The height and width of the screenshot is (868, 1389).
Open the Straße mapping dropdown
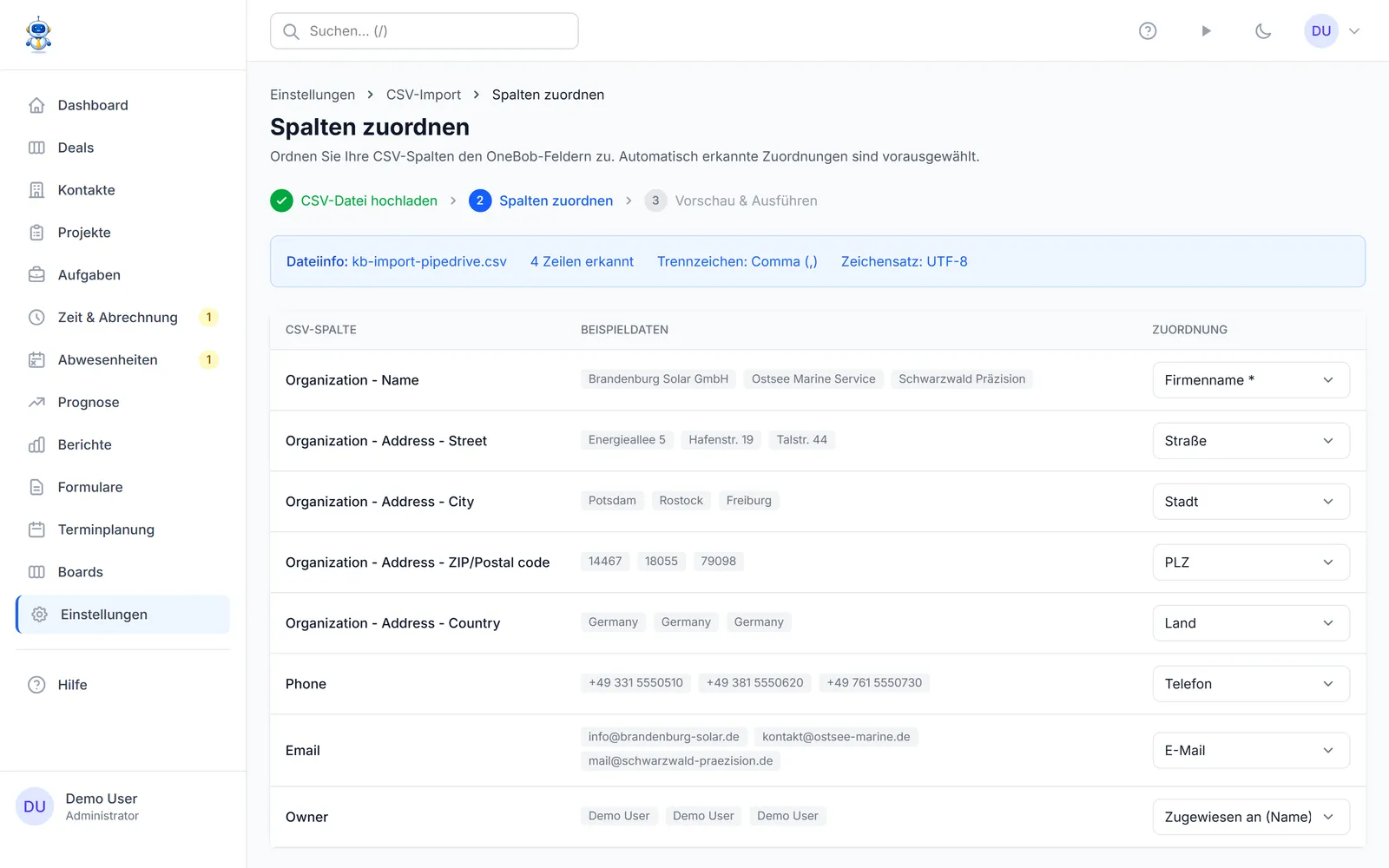pos(1251,441)
